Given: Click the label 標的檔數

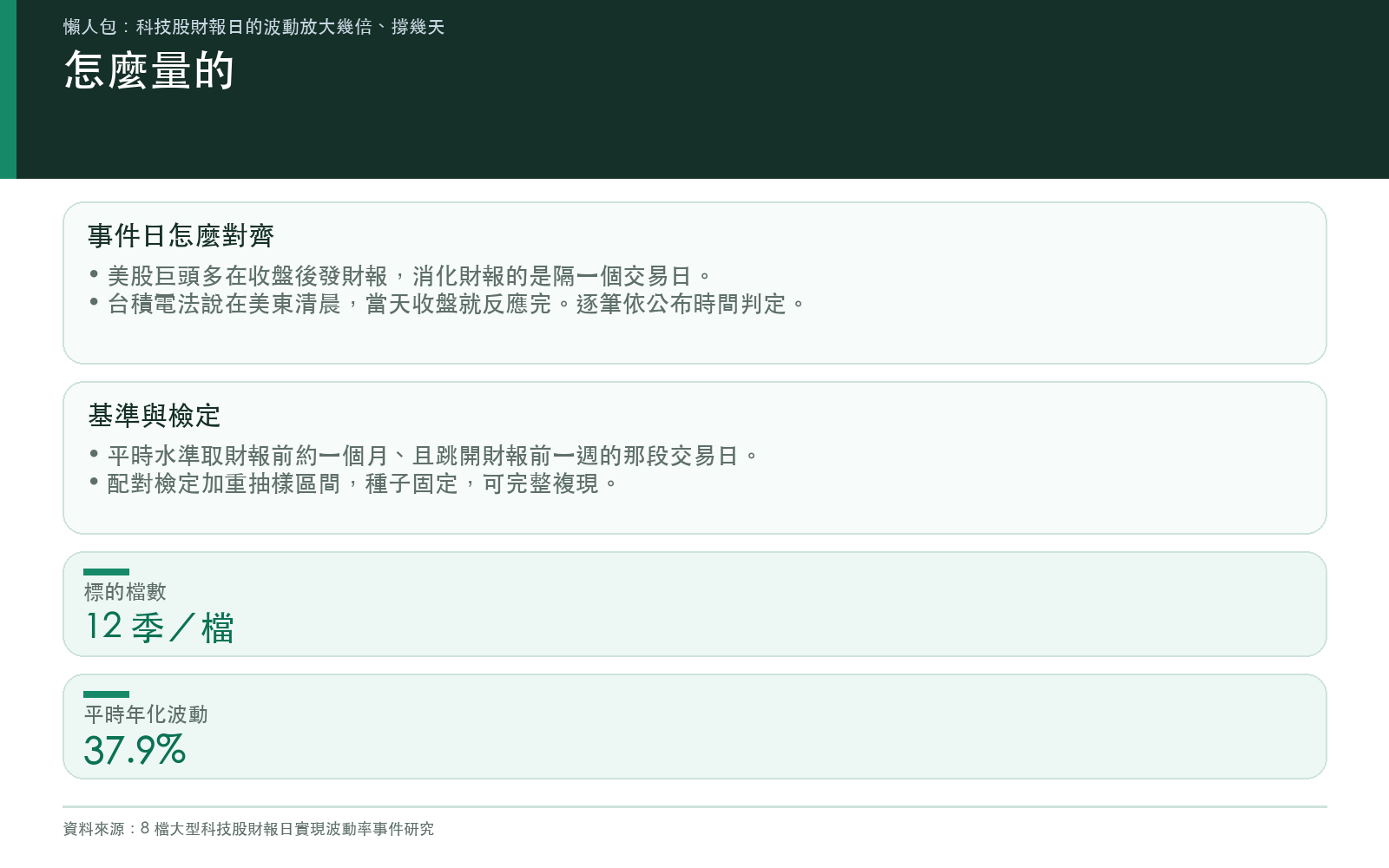Looking at the screenshot, I should pos(125,592).
